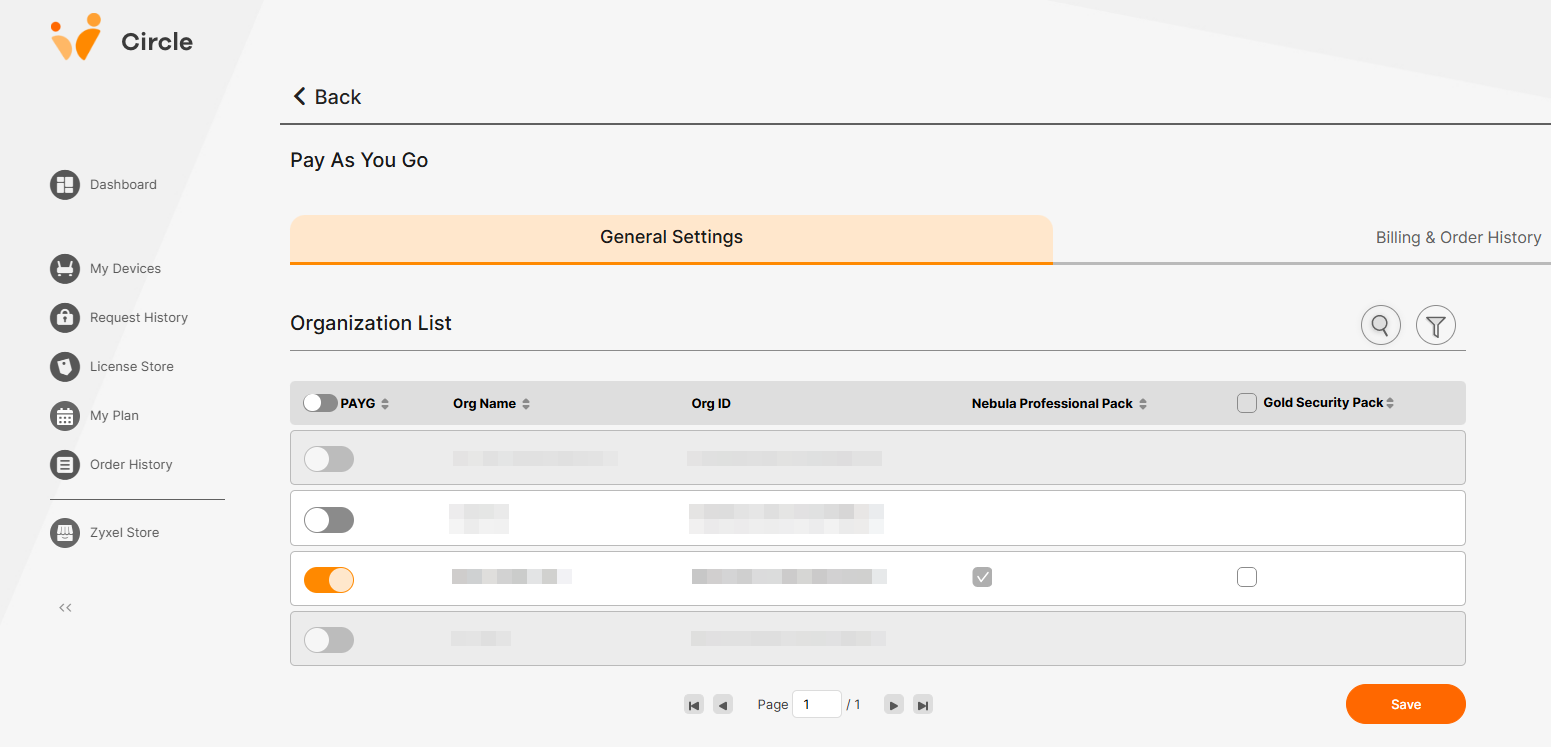Click the Back chevron arrow
Viewport: 1551px width, 747px height.
coord(298,96)
